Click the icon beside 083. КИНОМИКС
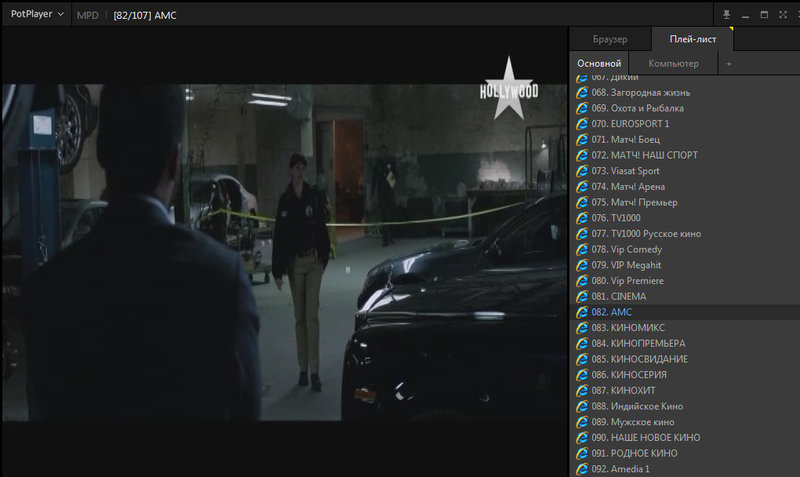The height and width of the screenshot is (477, 800). coord(582,328)
